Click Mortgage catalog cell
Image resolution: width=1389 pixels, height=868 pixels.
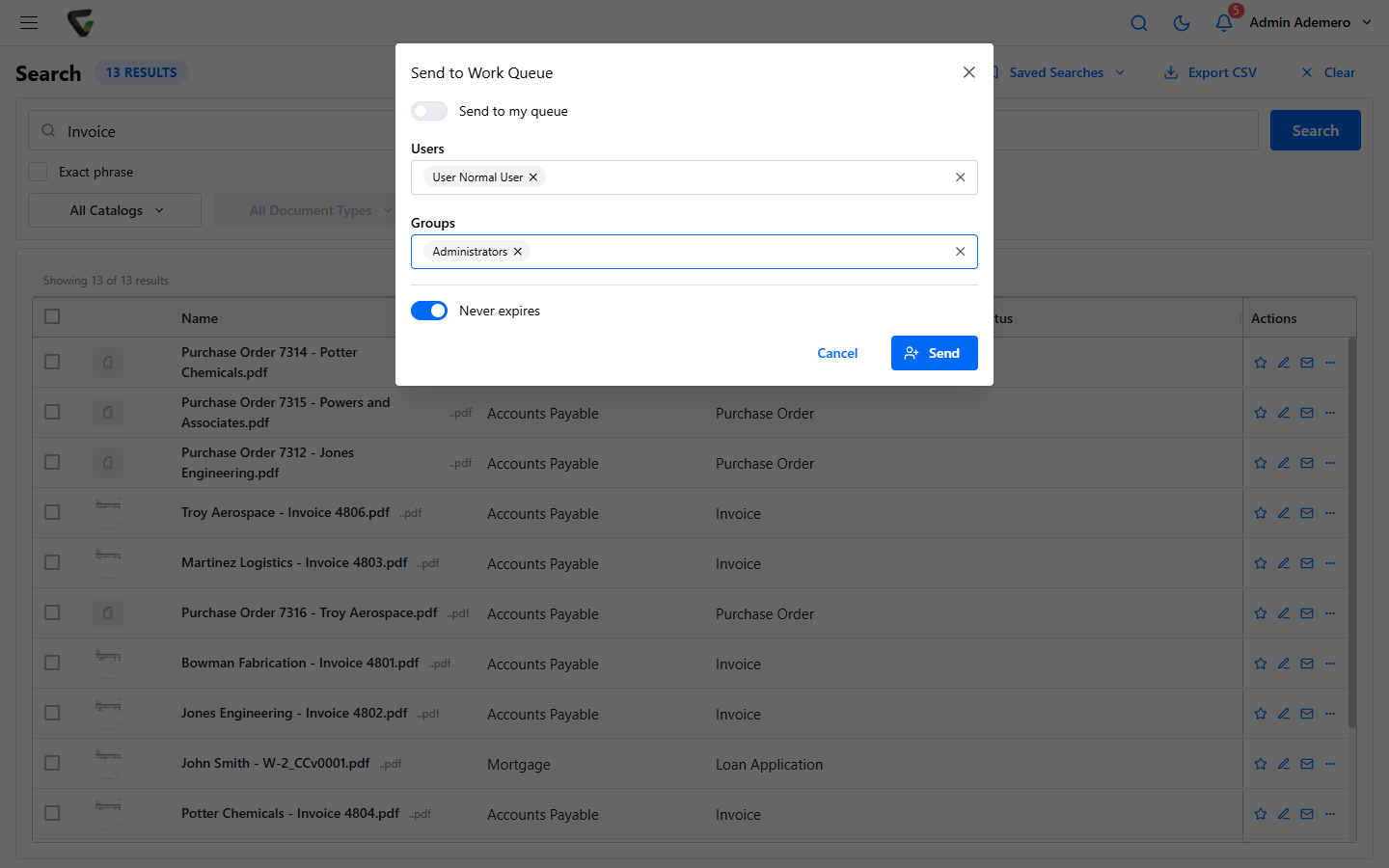(519, 764)
